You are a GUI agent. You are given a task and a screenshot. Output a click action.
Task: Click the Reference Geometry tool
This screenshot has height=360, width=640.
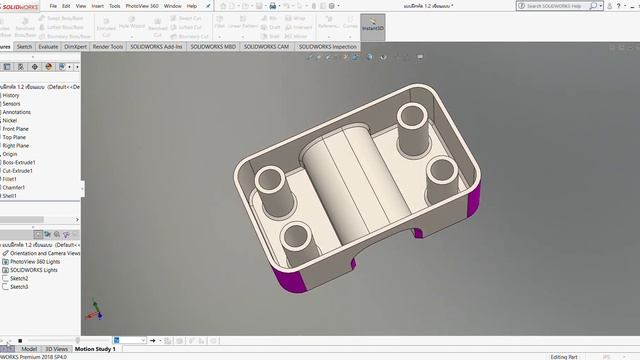[329, 22]
